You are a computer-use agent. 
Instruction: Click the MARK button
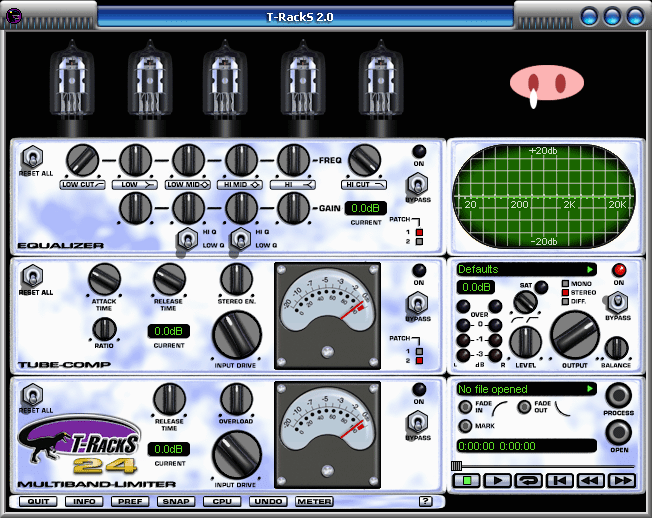pos(465,426)
